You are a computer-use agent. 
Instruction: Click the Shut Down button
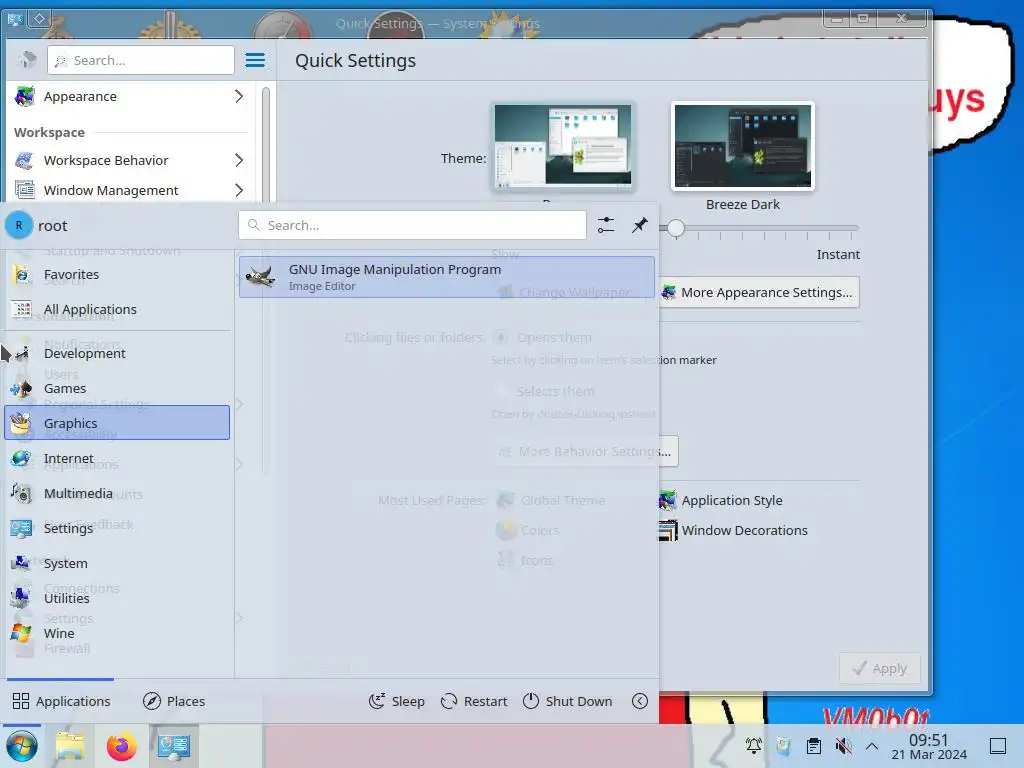568,701
